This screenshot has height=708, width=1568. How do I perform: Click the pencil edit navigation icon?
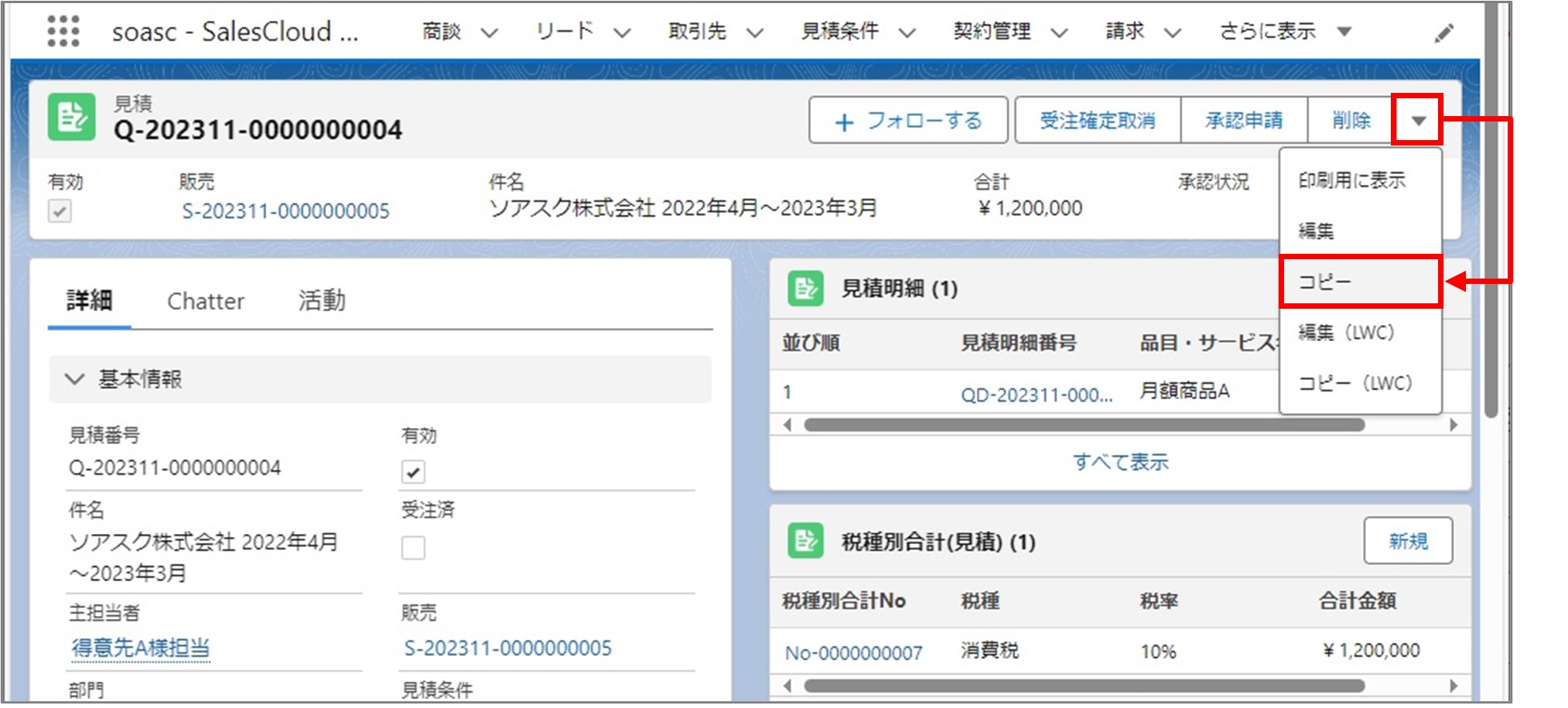(x=1443, y=32)
